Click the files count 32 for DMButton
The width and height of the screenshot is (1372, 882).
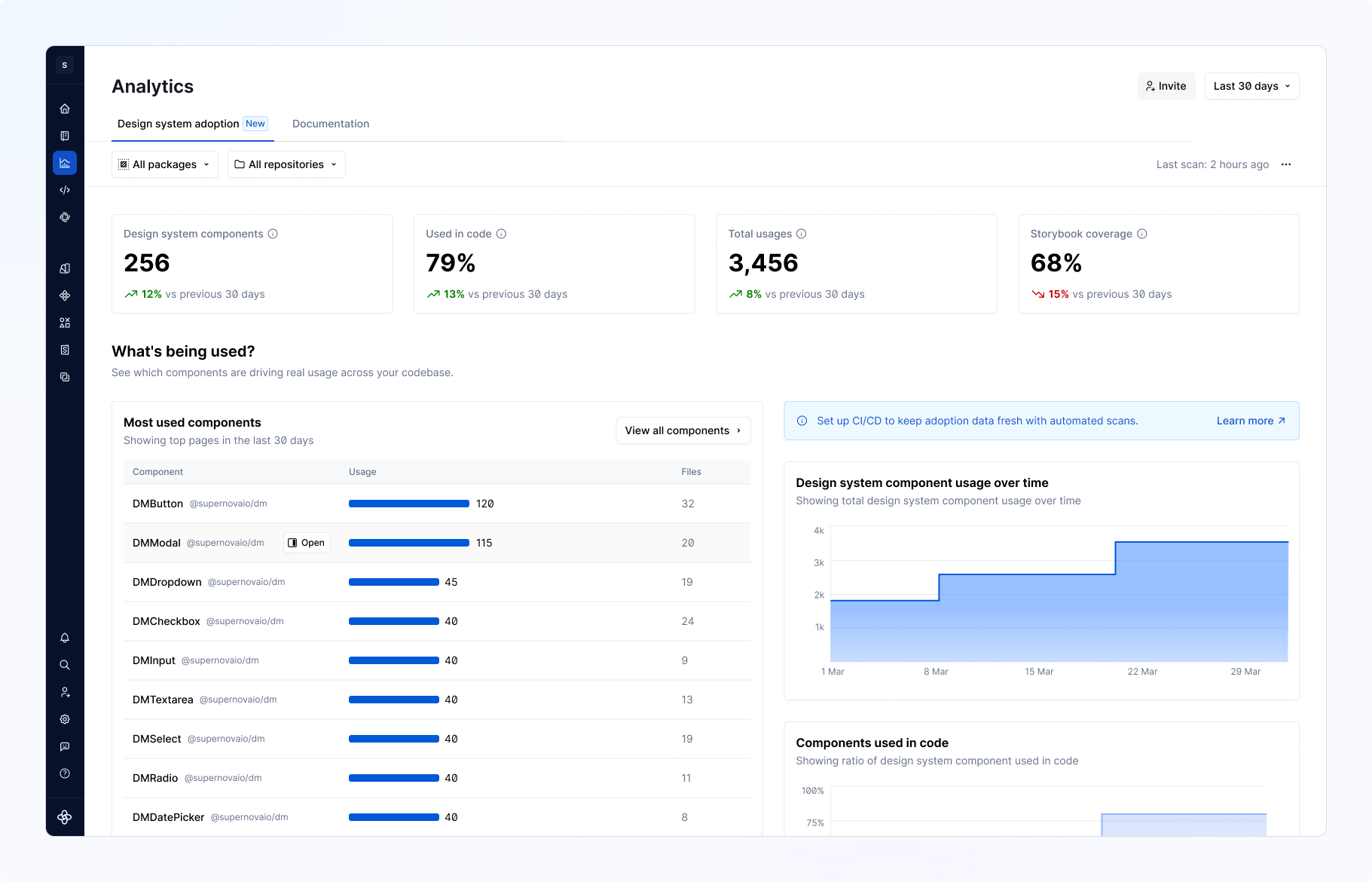(x=688, y=504)
